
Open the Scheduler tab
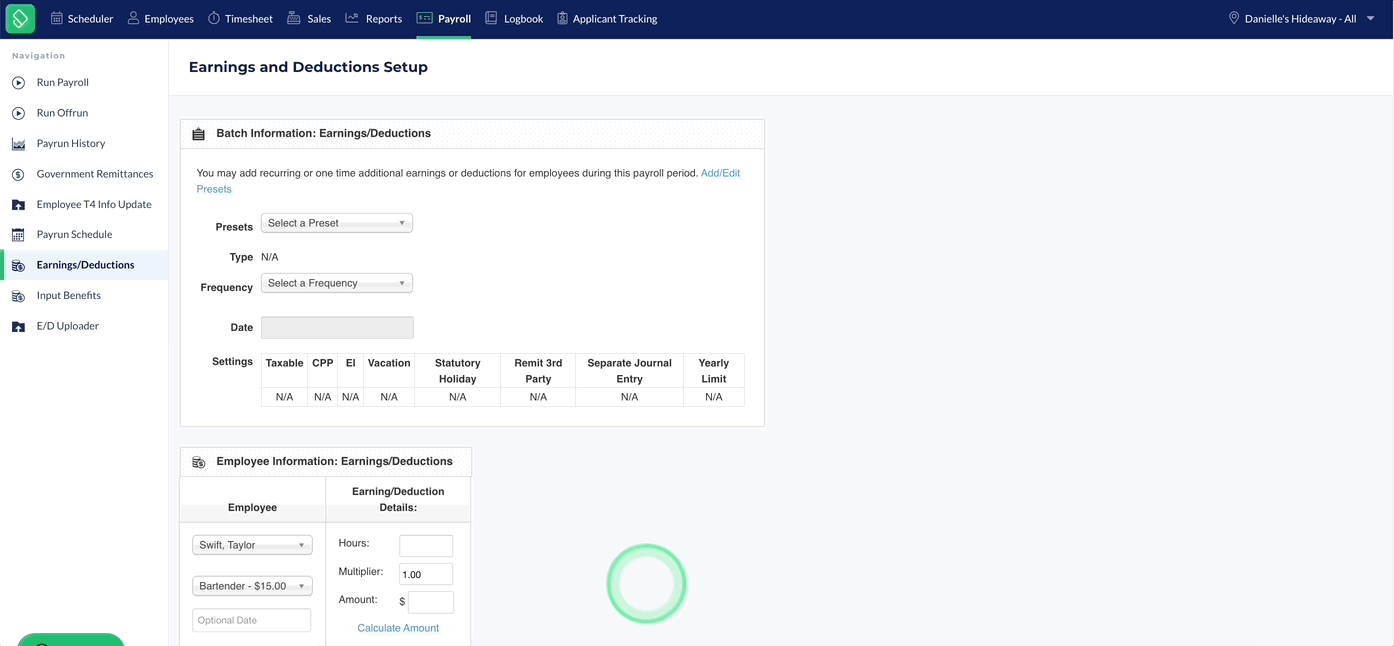[82, 19]
